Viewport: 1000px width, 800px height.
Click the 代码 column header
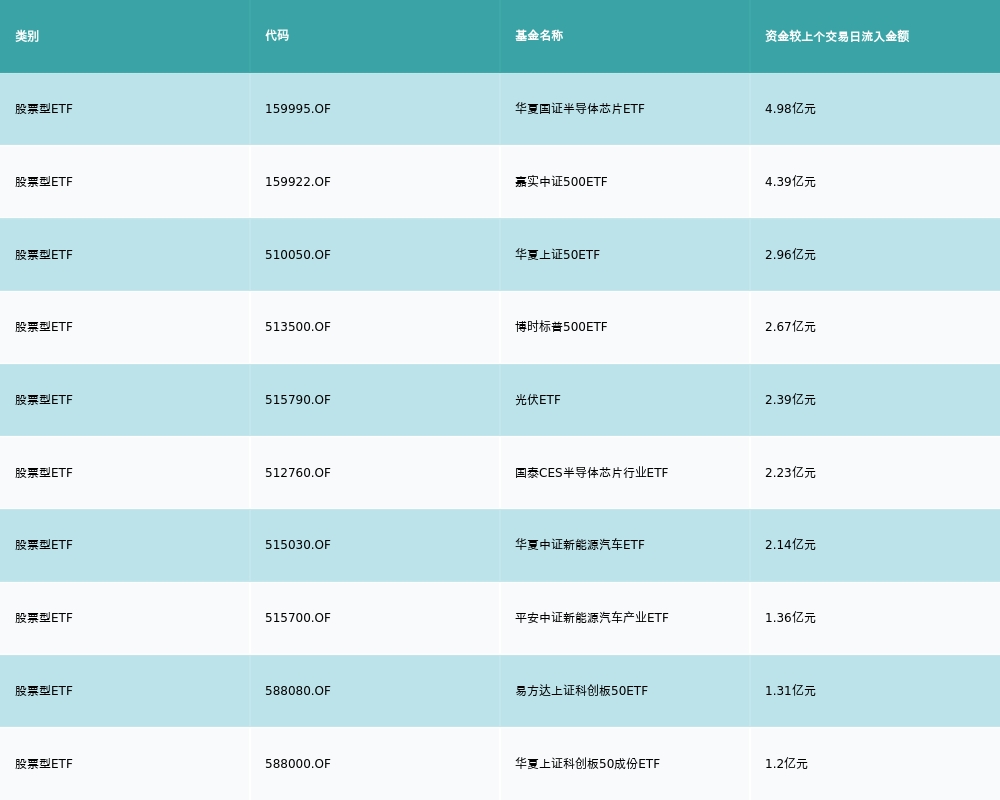coord(277,36)
